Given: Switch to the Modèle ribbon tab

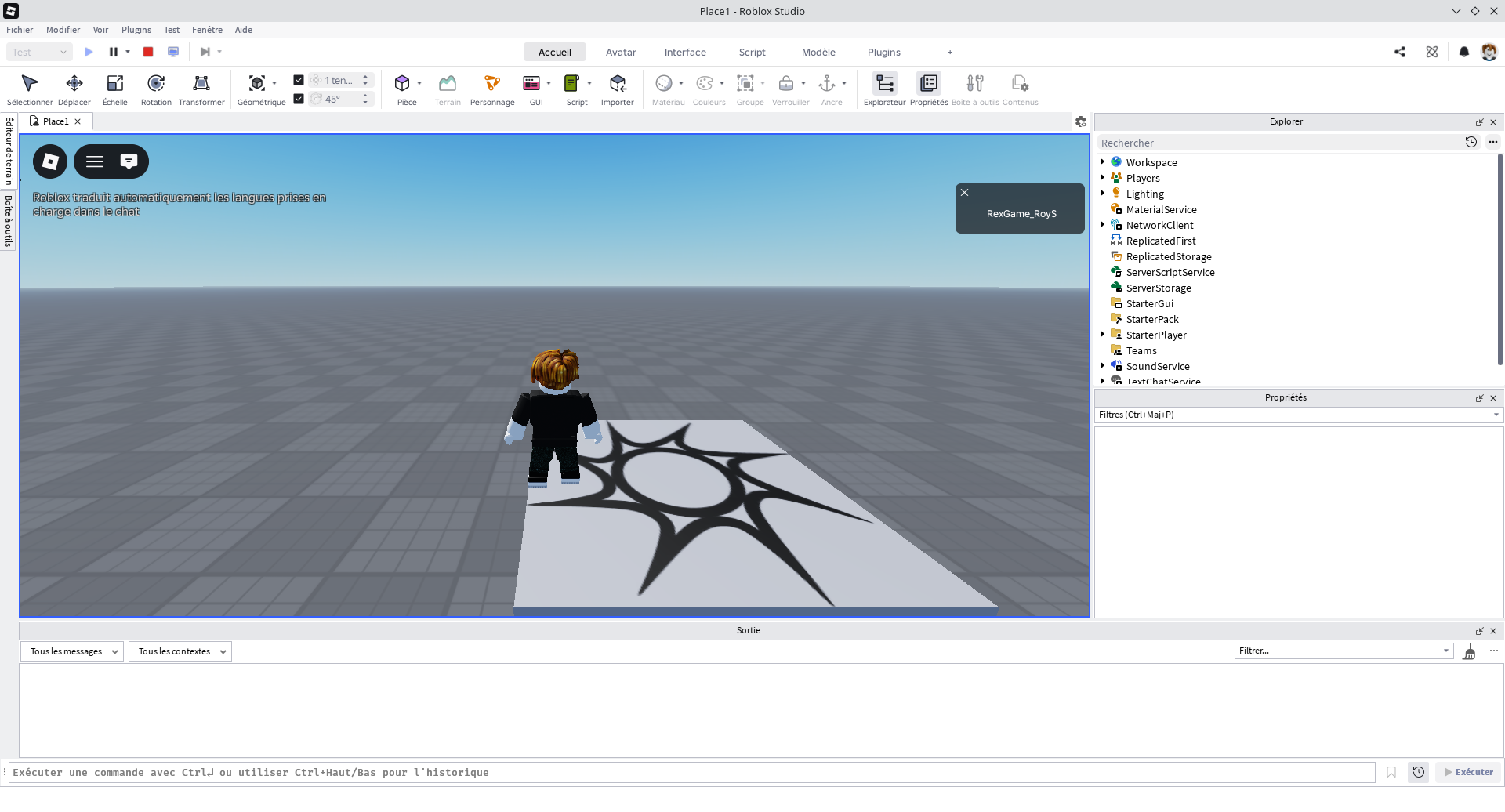Looking at the screenshot, I should tap(818, 53).
